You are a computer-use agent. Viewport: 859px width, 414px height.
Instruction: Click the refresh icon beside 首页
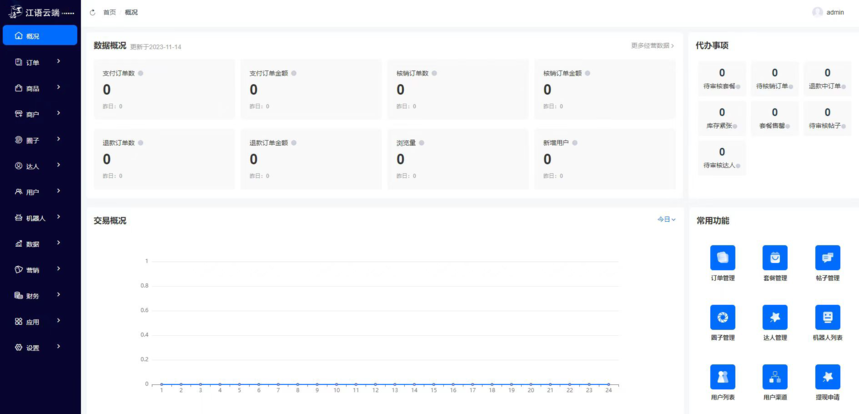tap(93, 12)
